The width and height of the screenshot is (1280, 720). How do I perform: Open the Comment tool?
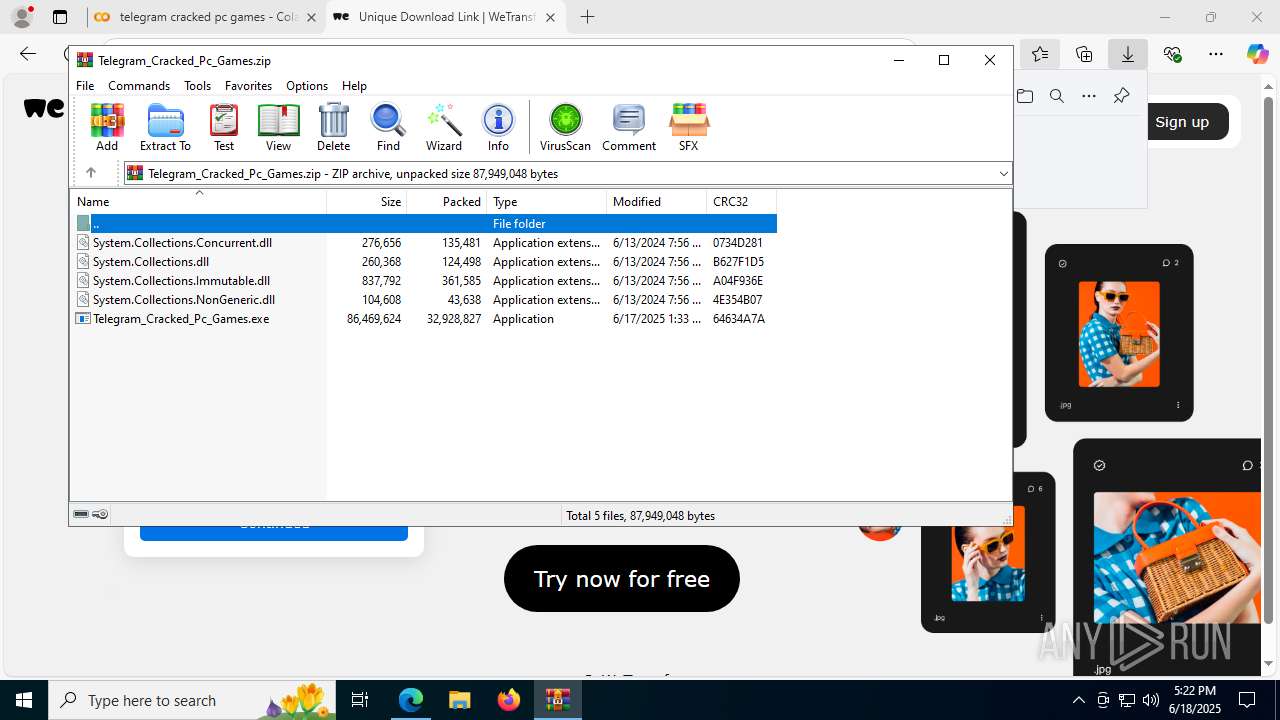[629, 127]
